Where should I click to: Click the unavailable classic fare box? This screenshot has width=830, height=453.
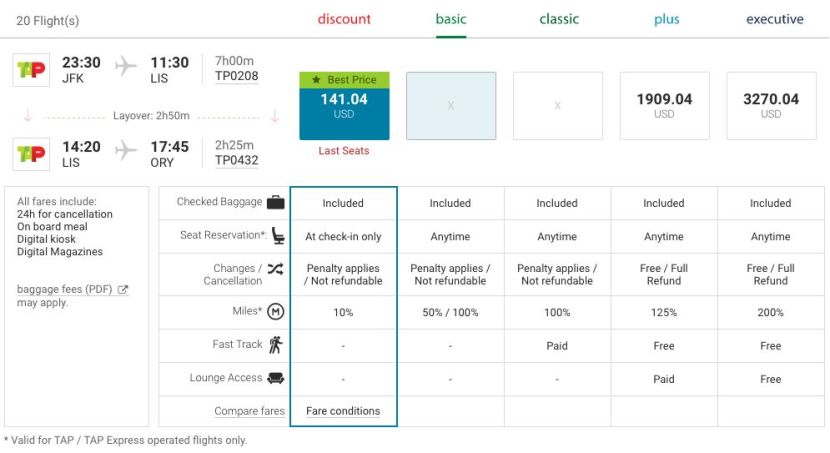[x=558, y=106]
